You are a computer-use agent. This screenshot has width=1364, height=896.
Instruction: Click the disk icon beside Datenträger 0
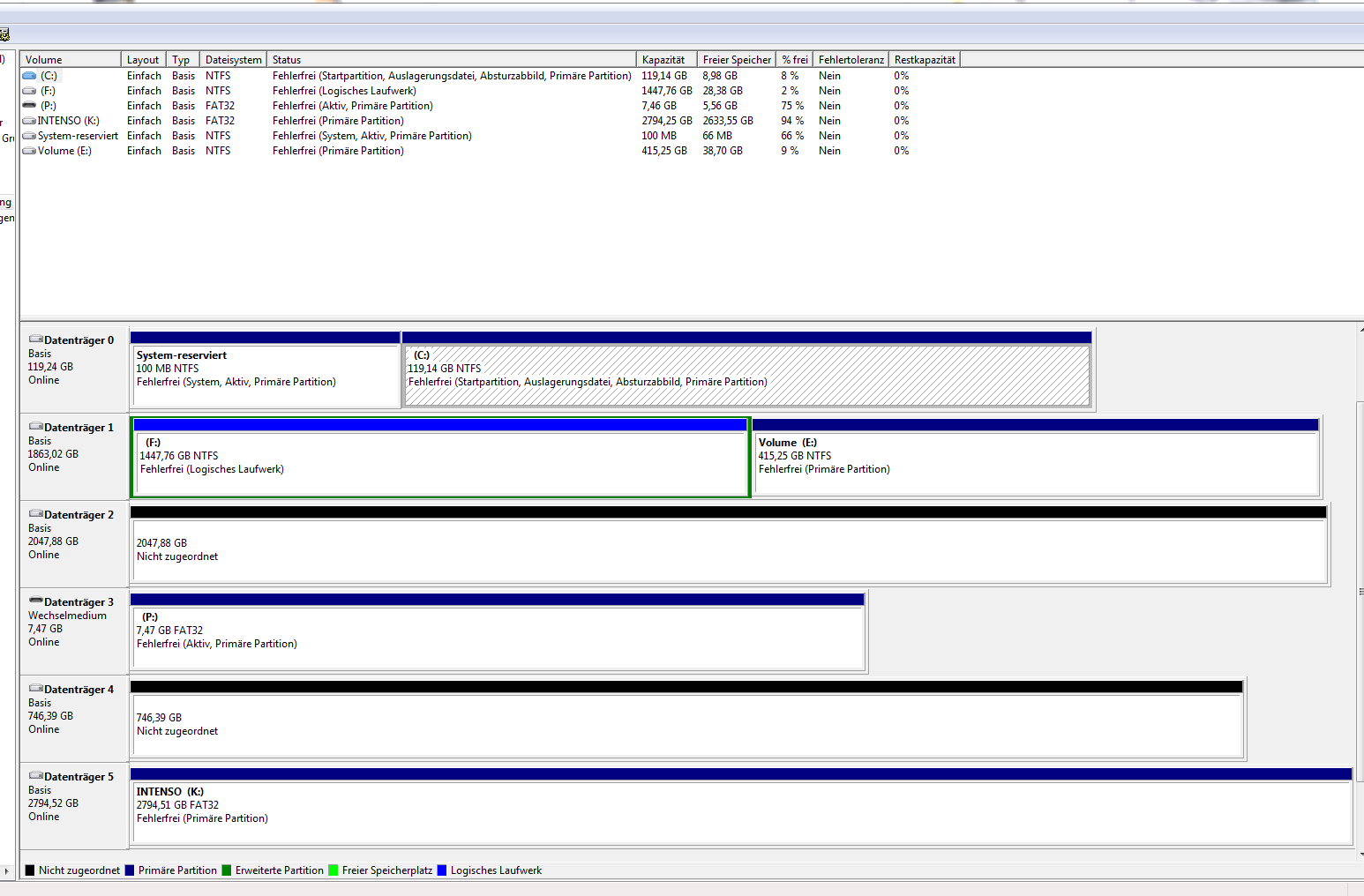click(36, 340)
